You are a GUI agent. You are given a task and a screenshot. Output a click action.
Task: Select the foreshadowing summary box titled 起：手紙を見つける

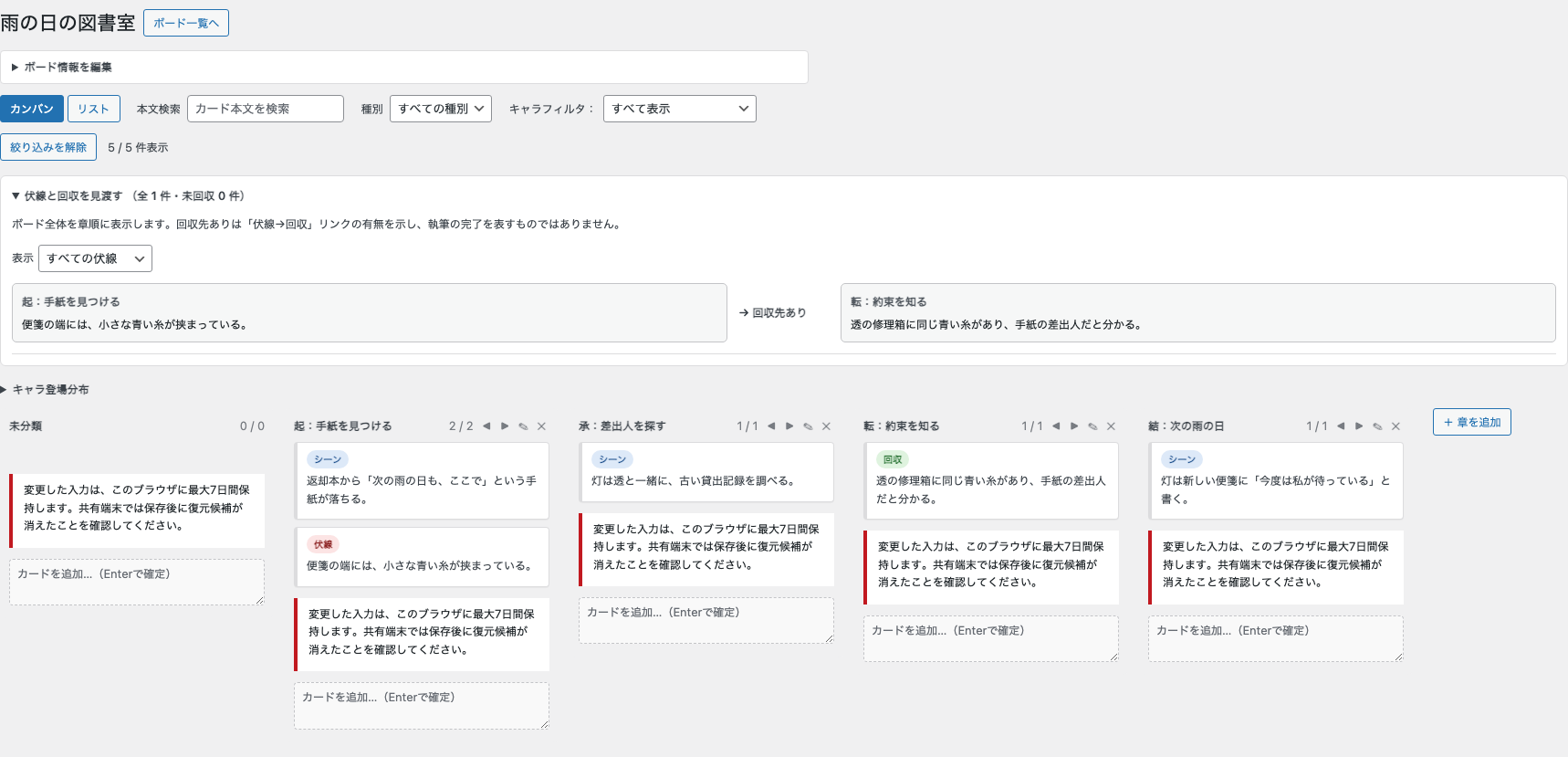pyautogui.click(x=370, y=313)
